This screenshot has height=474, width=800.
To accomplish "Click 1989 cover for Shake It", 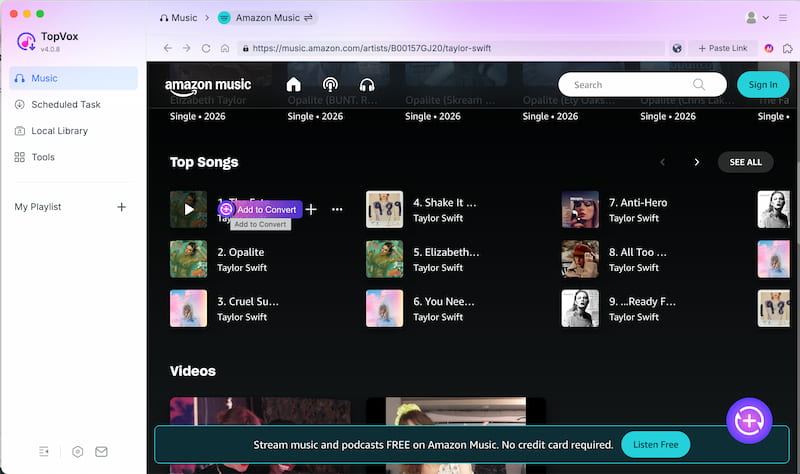I will tap(385, 210).
